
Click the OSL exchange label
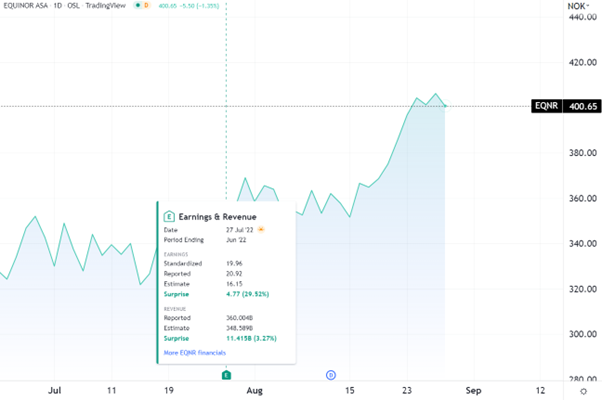(x=73, y=5)
